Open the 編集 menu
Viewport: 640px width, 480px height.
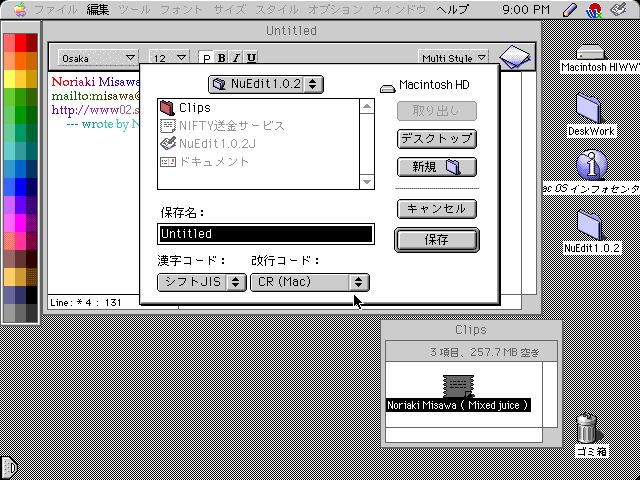click(98, 9)
